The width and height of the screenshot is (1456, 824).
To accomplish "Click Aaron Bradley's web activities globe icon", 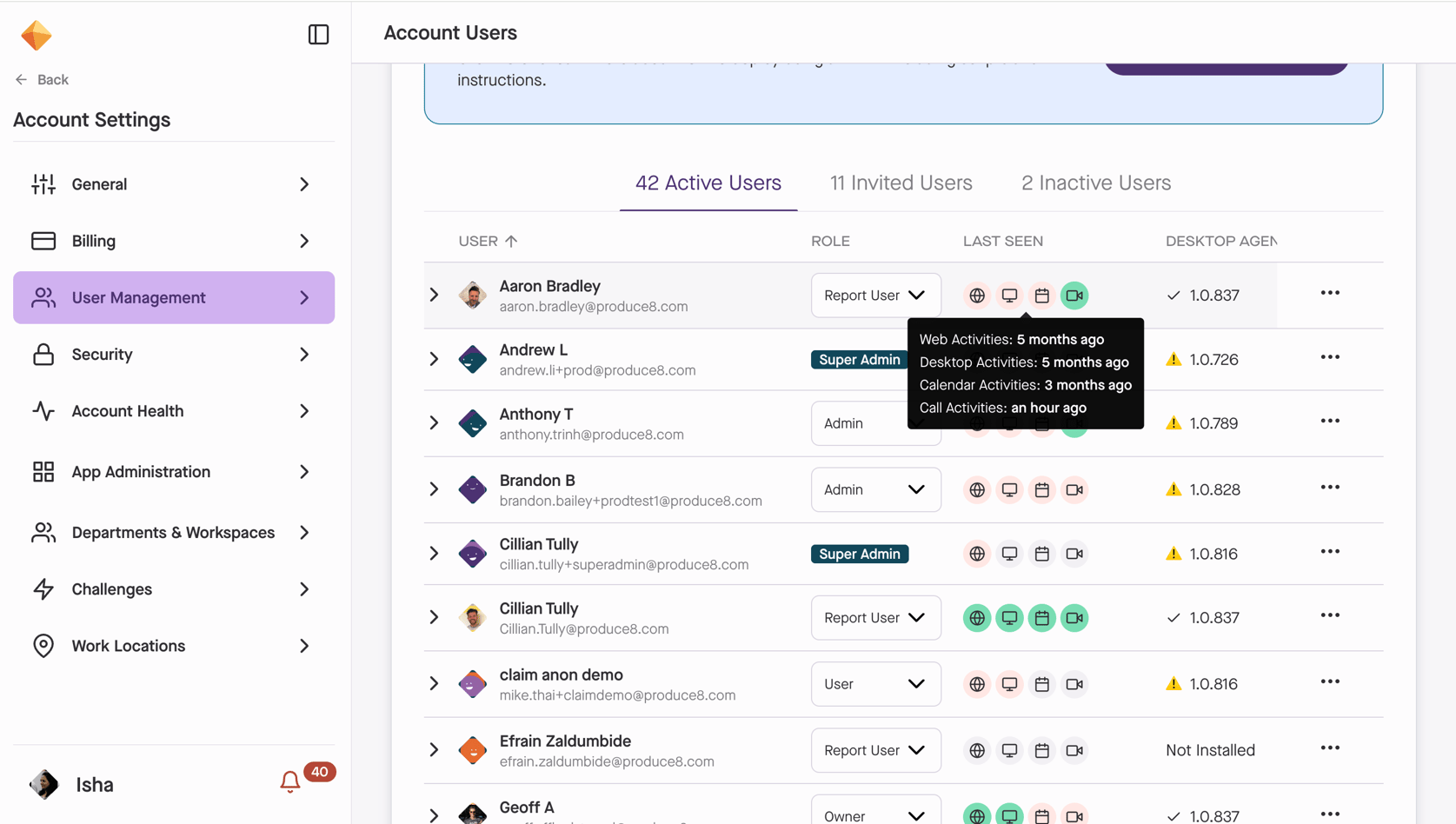I will point(976,296).
